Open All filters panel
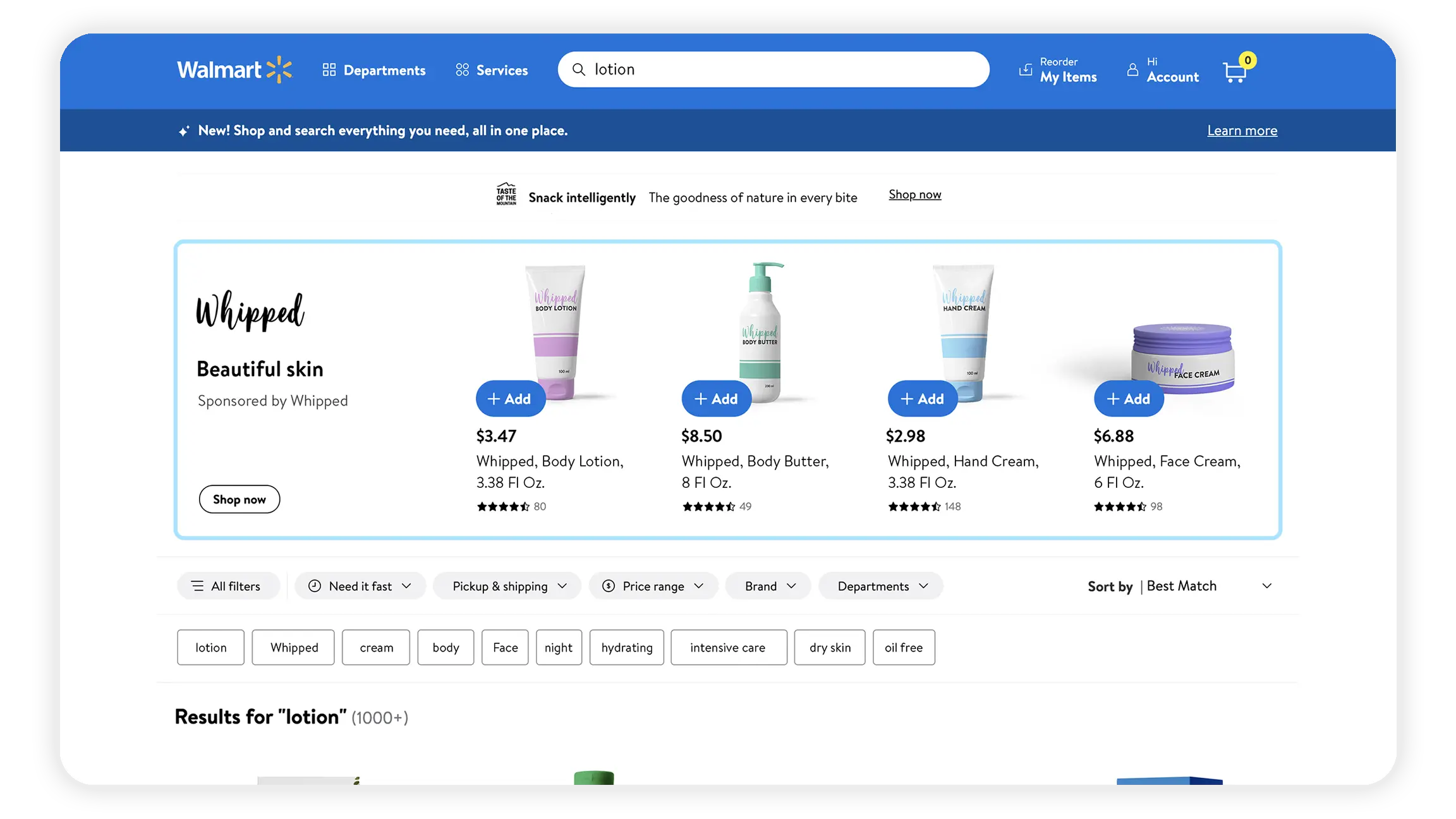The height and width of the screenshot is (819, 1456). (x=228, y=586)
